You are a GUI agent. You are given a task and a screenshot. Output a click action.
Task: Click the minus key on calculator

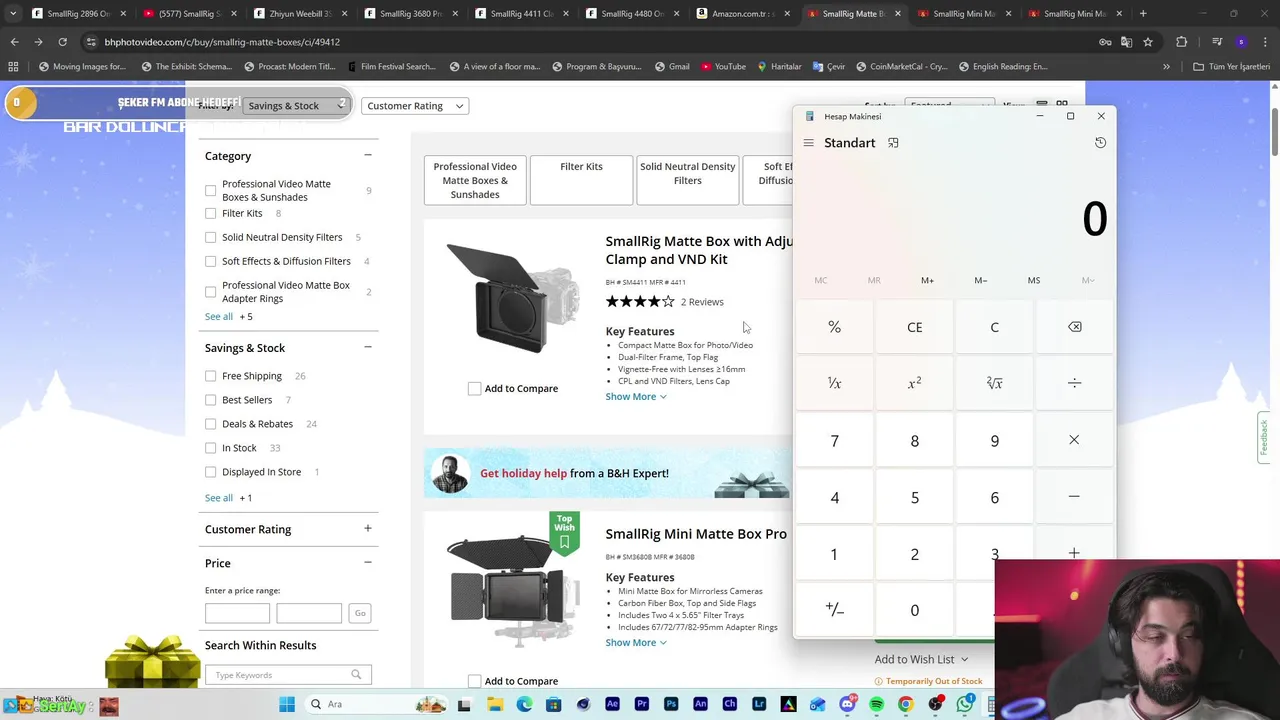1074,497
